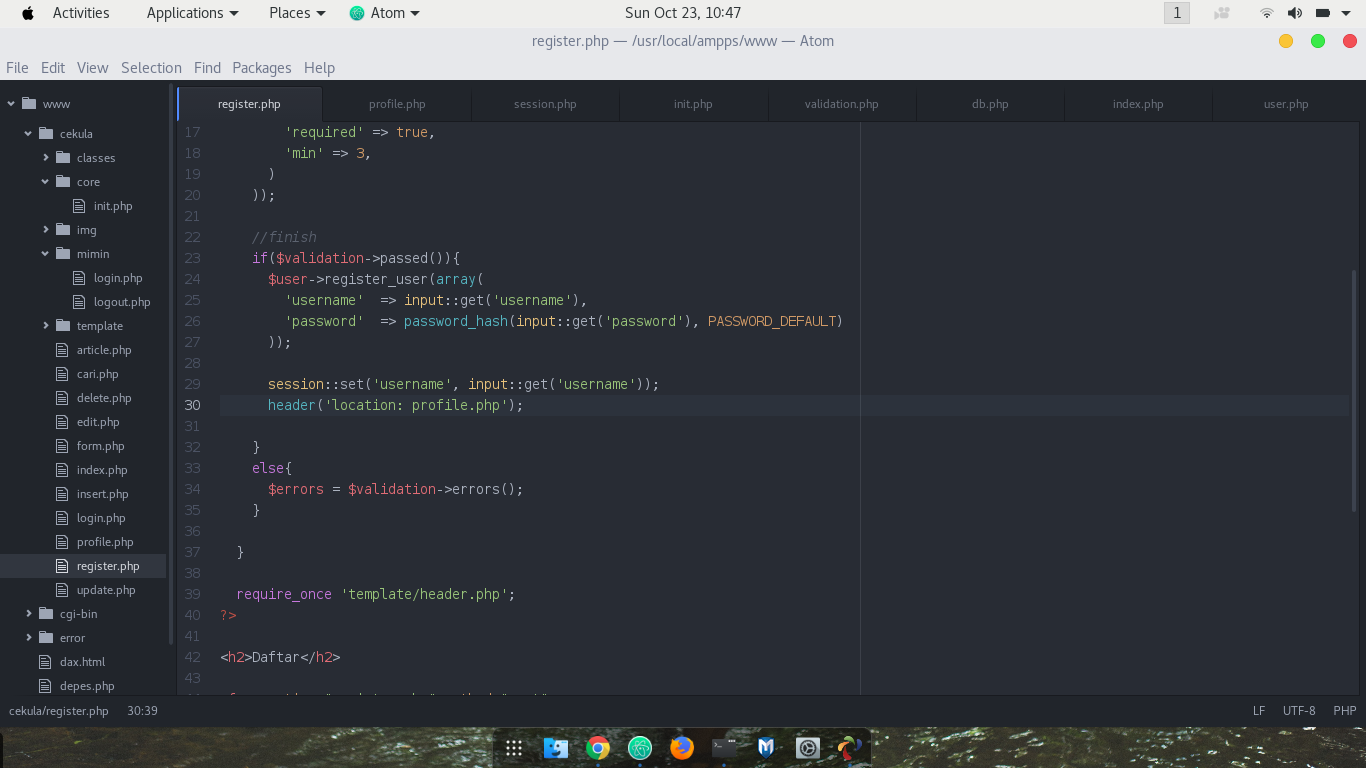Click cekula/register.php path in status bar
This screenshot has height=768, width=1366.
[59, 711]
